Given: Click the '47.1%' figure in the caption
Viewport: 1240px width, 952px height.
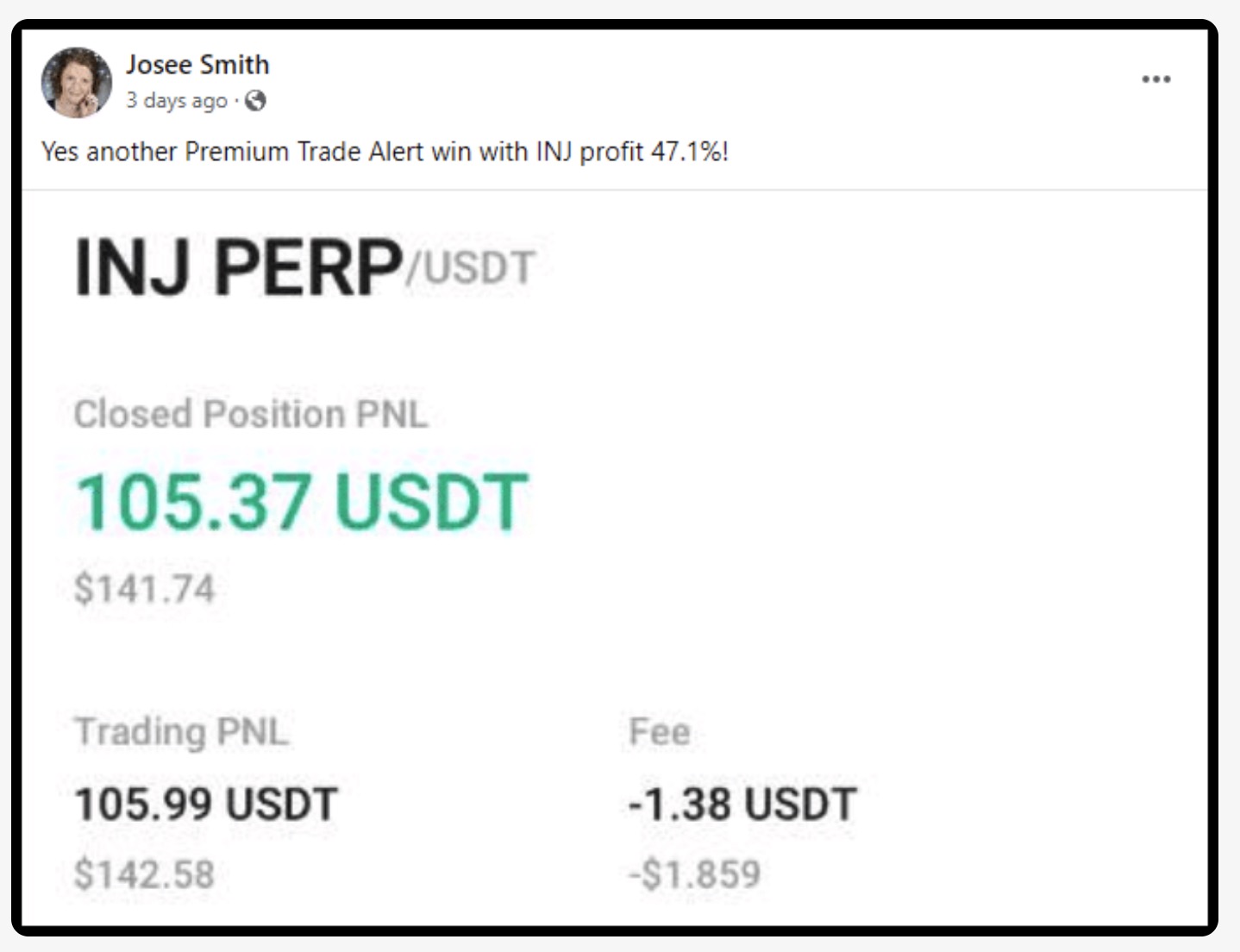Looking at the screenshot, I should 686,152.
